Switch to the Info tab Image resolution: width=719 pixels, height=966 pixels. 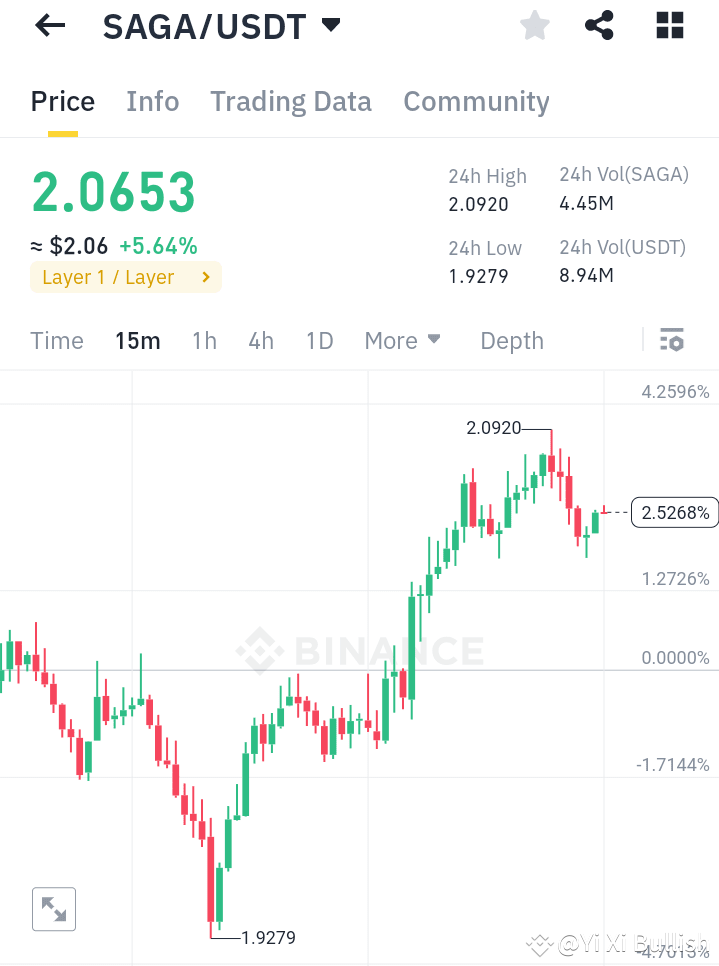(x=152, y=101)
